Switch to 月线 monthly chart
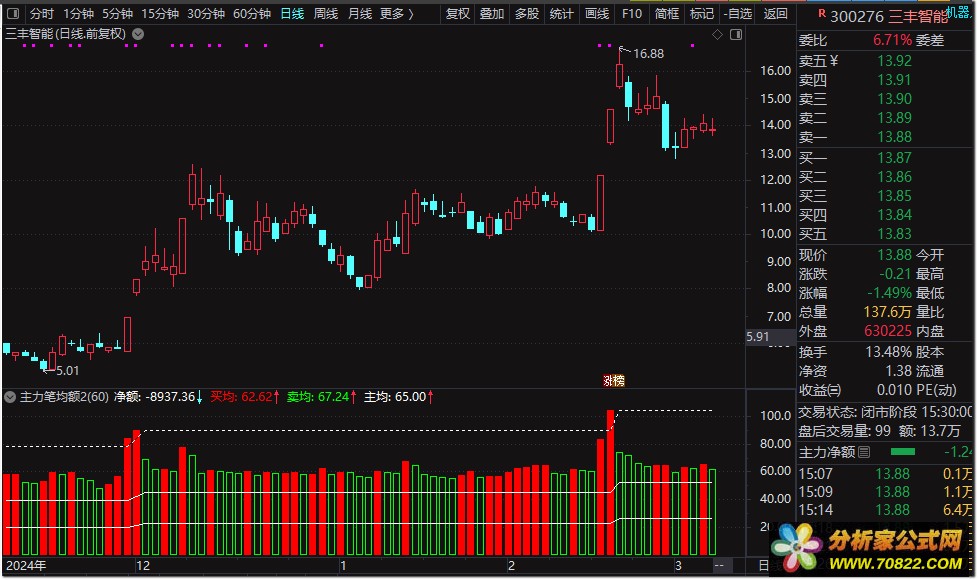 [x=360, y=14]
